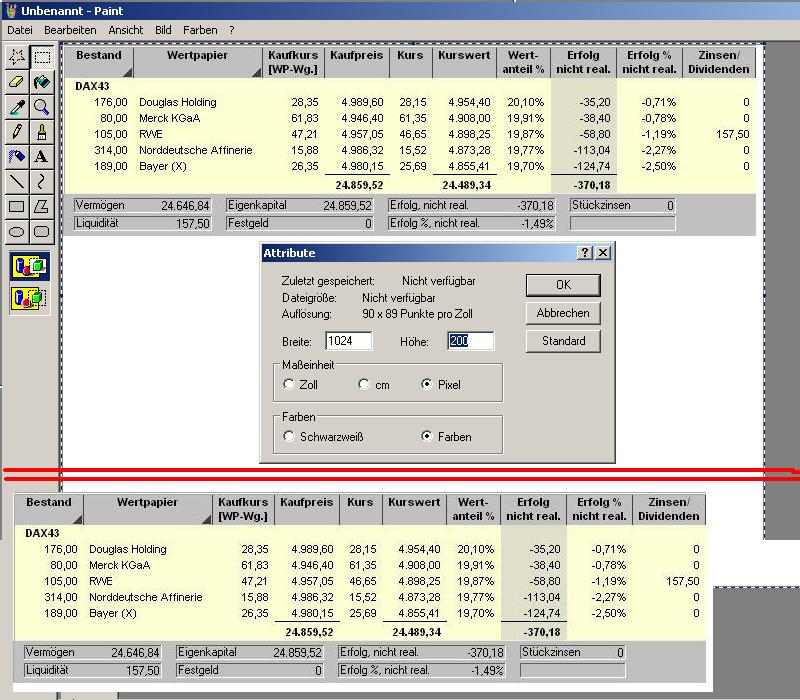Pick the Airbrush spray tool
800x700 pixels.
17,156
